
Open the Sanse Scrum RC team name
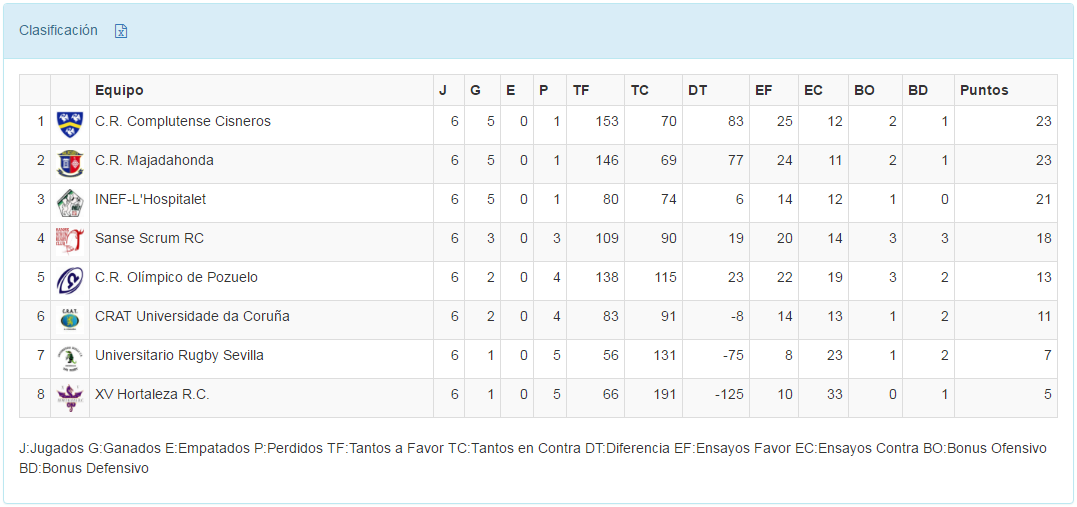pos(149,238)
